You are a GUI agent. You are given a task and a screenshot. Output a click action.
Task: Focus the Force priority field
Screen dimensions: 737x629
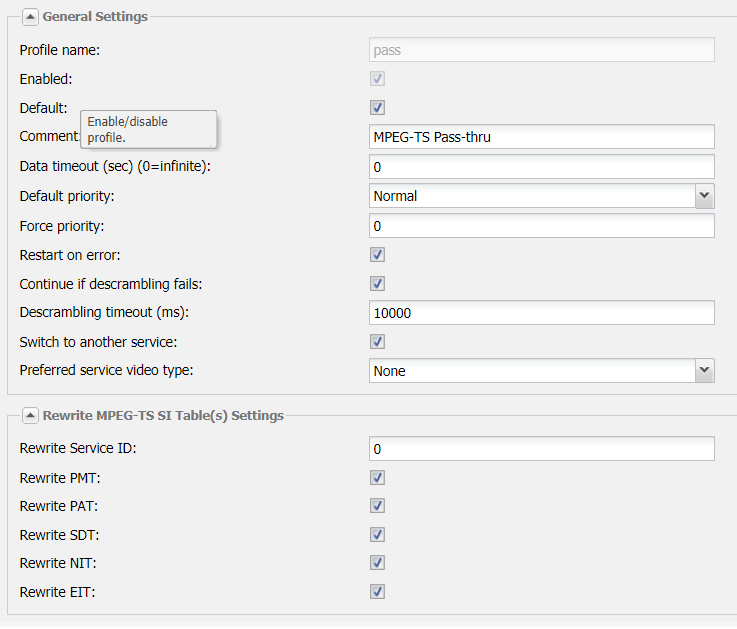pyautogui.click(x=541, y=226)
